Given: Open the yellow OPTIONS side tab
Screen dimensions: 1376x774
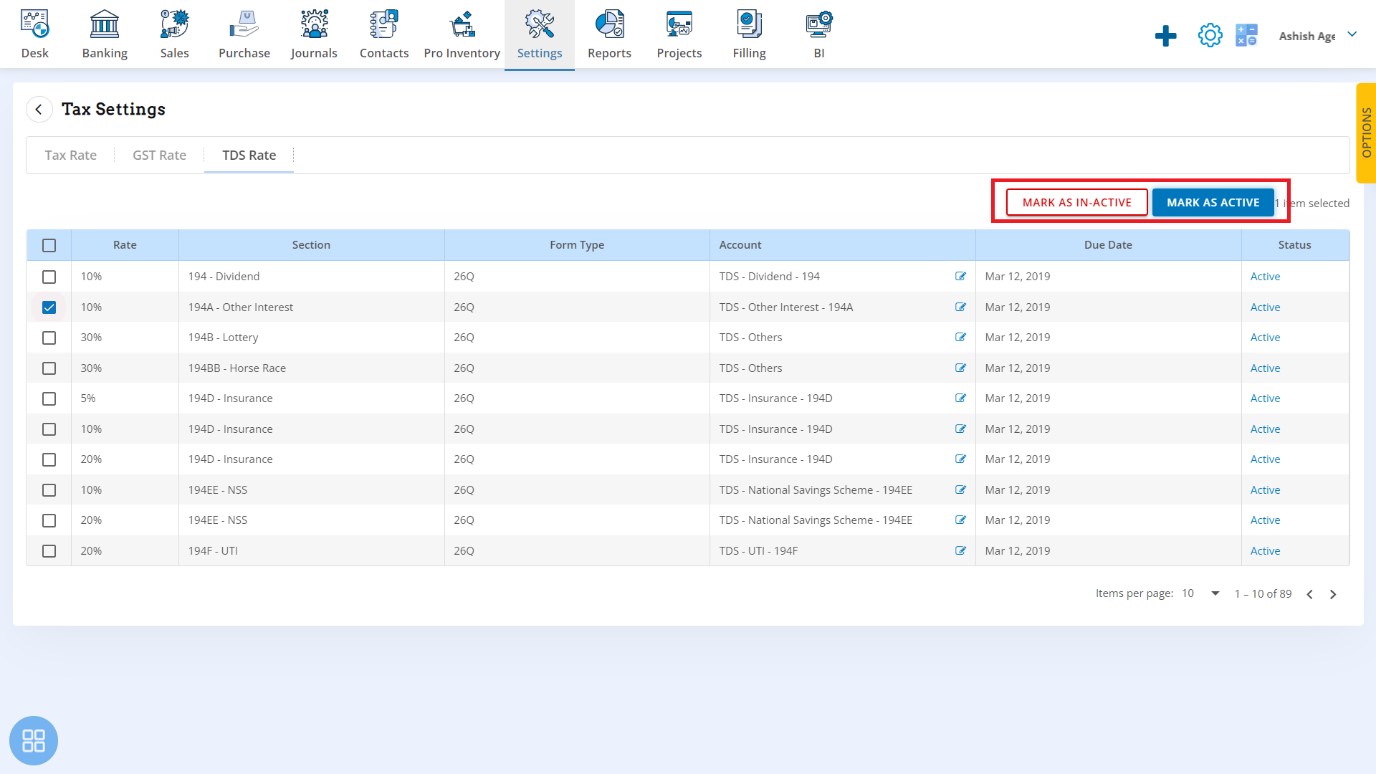Looking at the screenshot, I should pyautogui.click(x=1366, y=133).
